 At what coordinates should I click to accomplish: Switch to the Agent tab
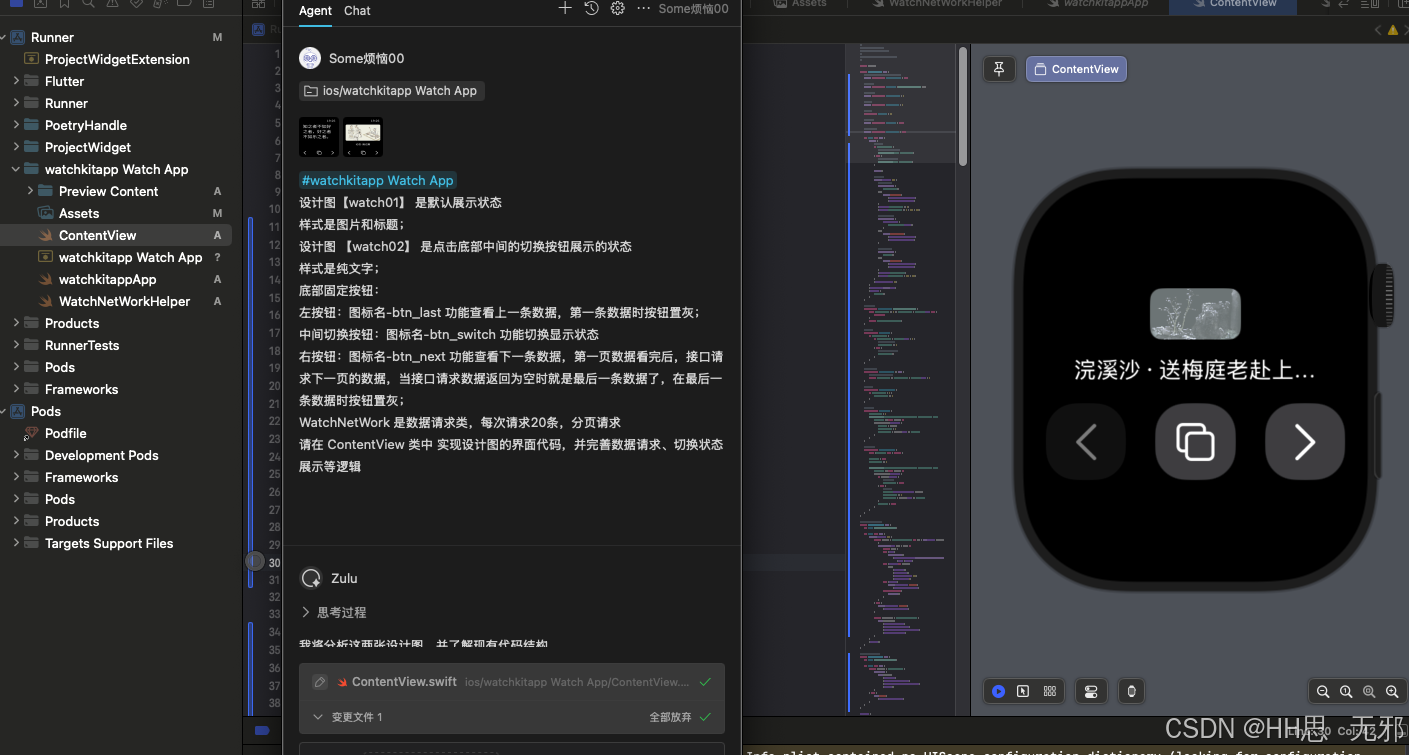point(315,11)
